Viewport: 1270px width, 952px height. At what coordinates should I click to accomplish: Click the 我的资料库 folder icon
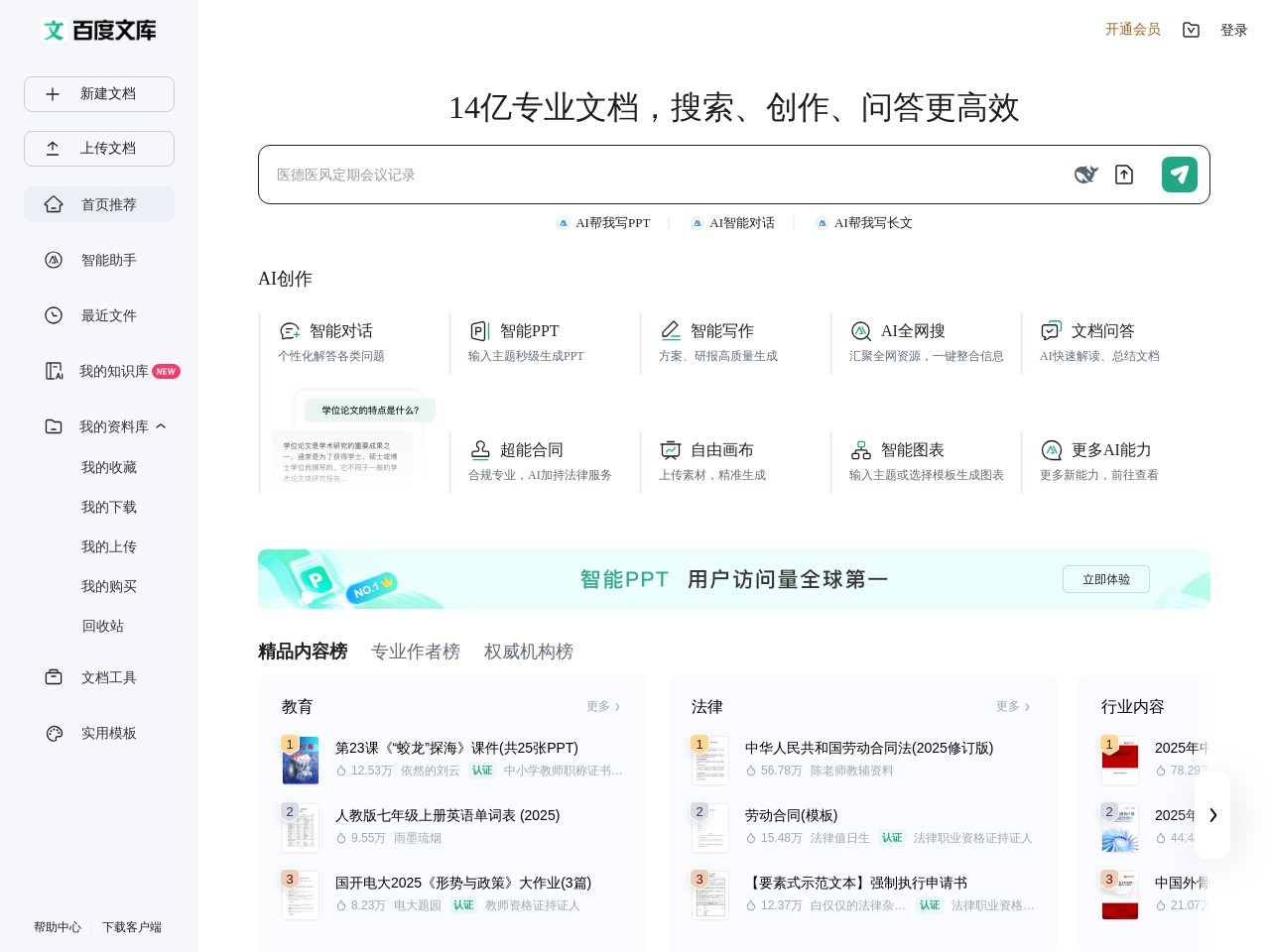pyautogui.click(x=54, y=426)
